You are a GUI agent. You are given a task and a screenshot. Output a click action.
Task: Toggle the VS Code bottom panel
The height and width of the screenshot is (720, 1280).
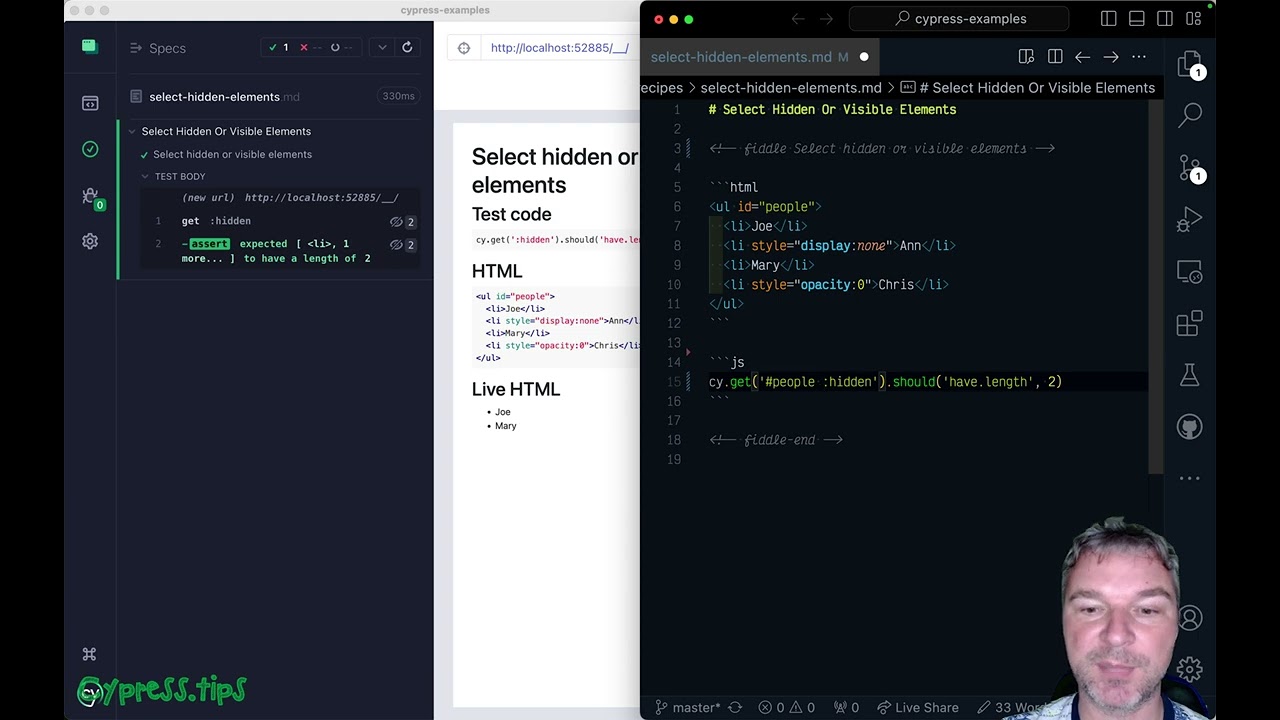click(1137, 19)
